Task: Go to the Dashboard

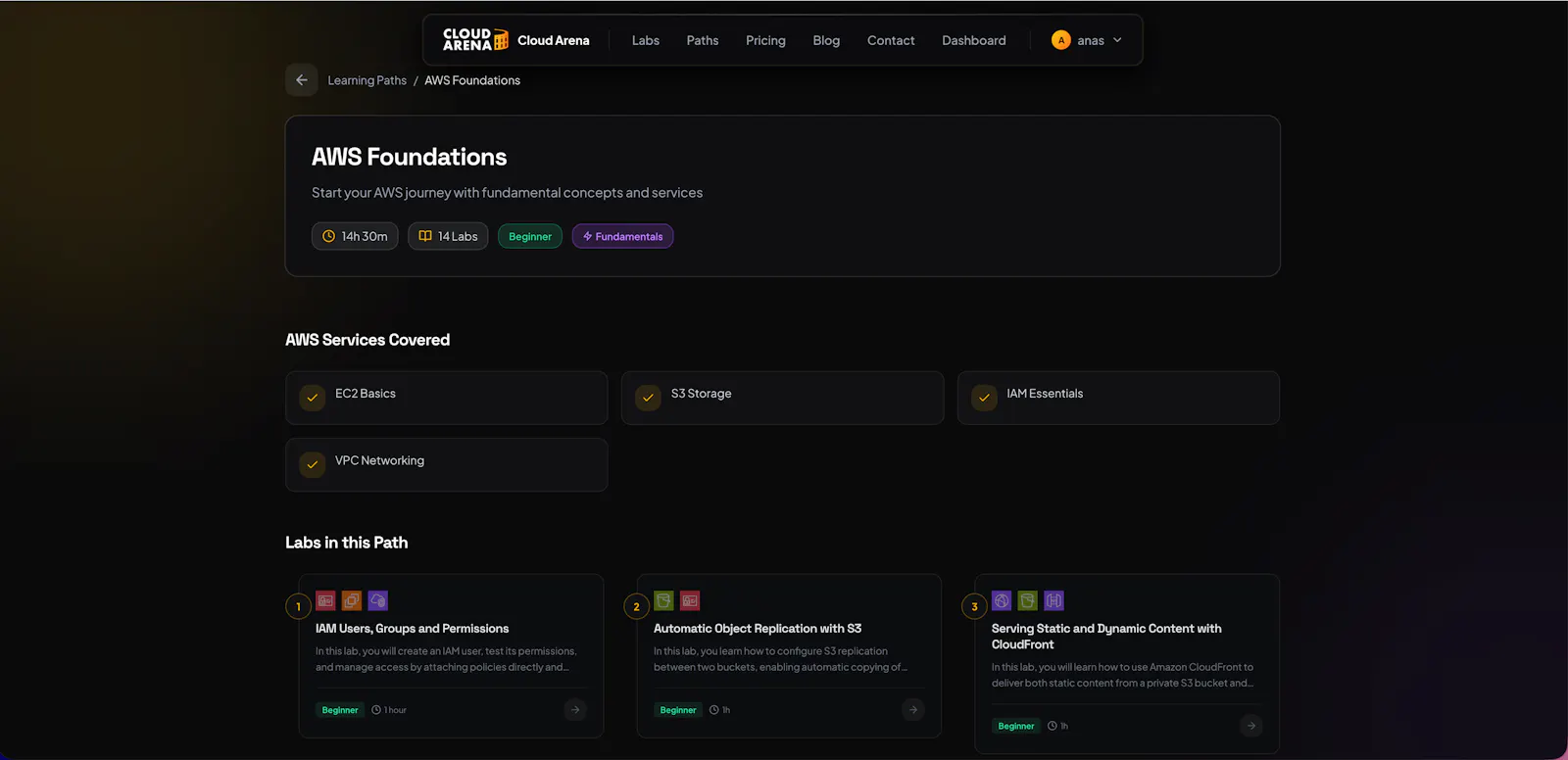Action: [x=974, y=40]
